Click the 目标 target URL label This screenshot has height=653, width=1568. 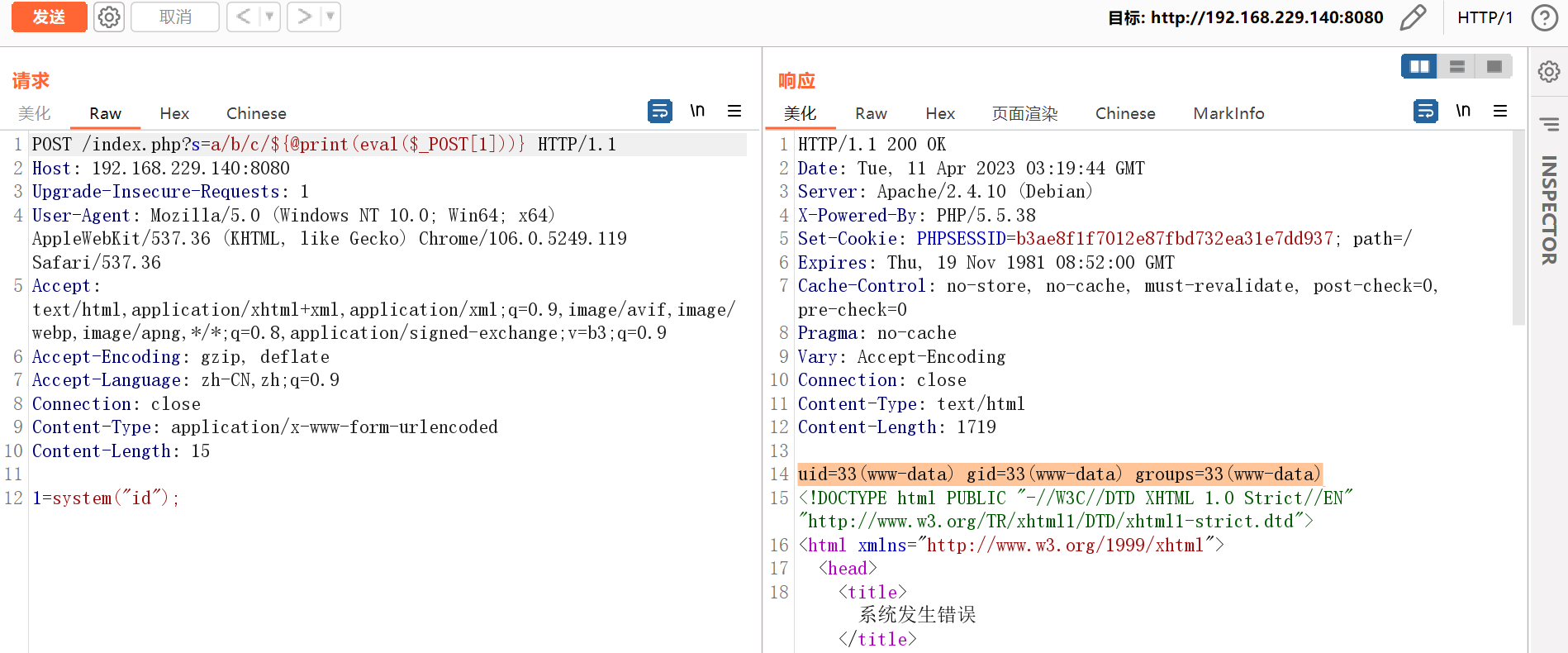pyautogui.click(x=1245, y=17)
